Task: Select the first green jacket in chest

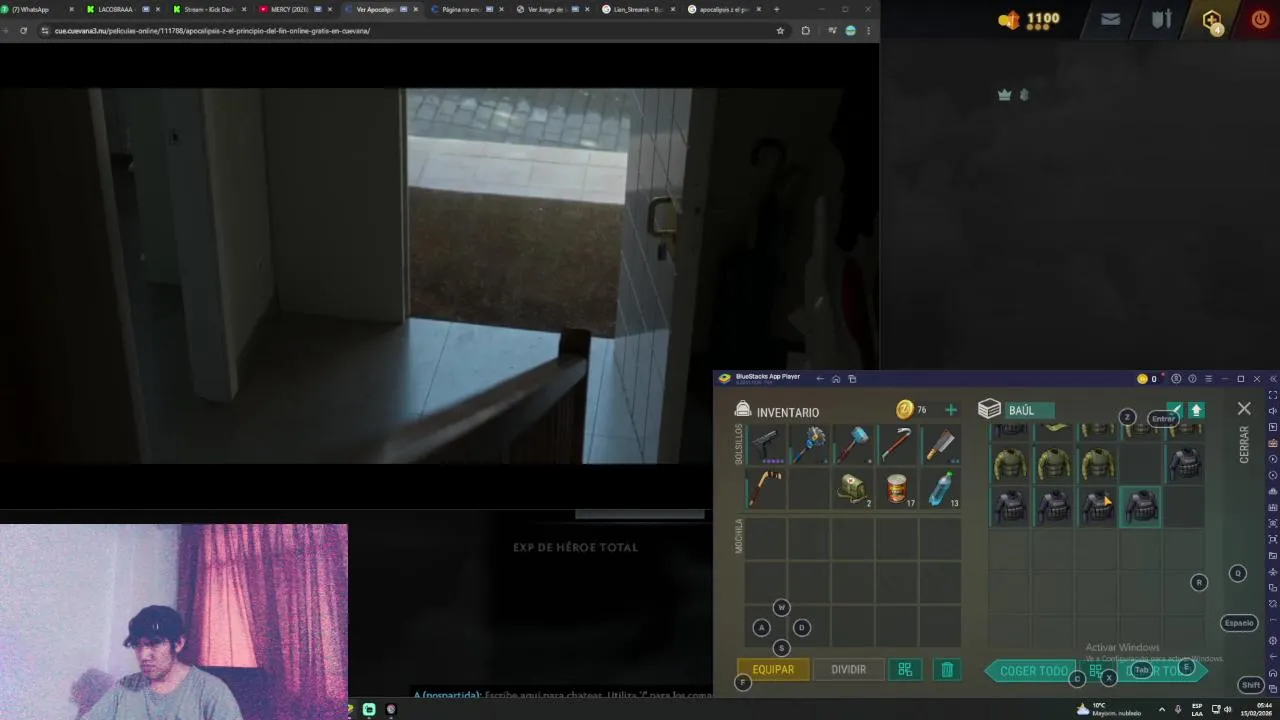Action: click(x=1010, y=464)
